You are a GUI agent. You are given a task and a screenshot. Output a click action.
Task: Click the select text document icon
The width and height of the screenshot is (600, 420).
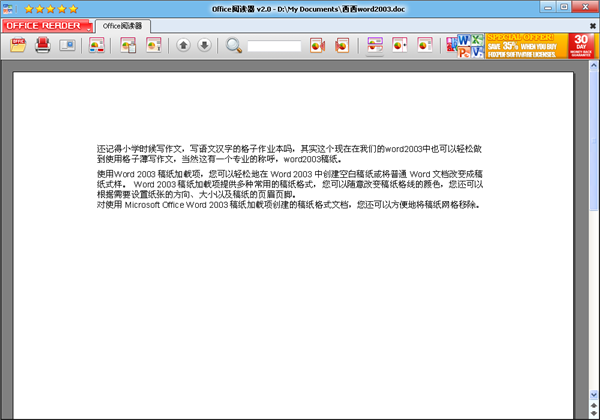point(153,45)
